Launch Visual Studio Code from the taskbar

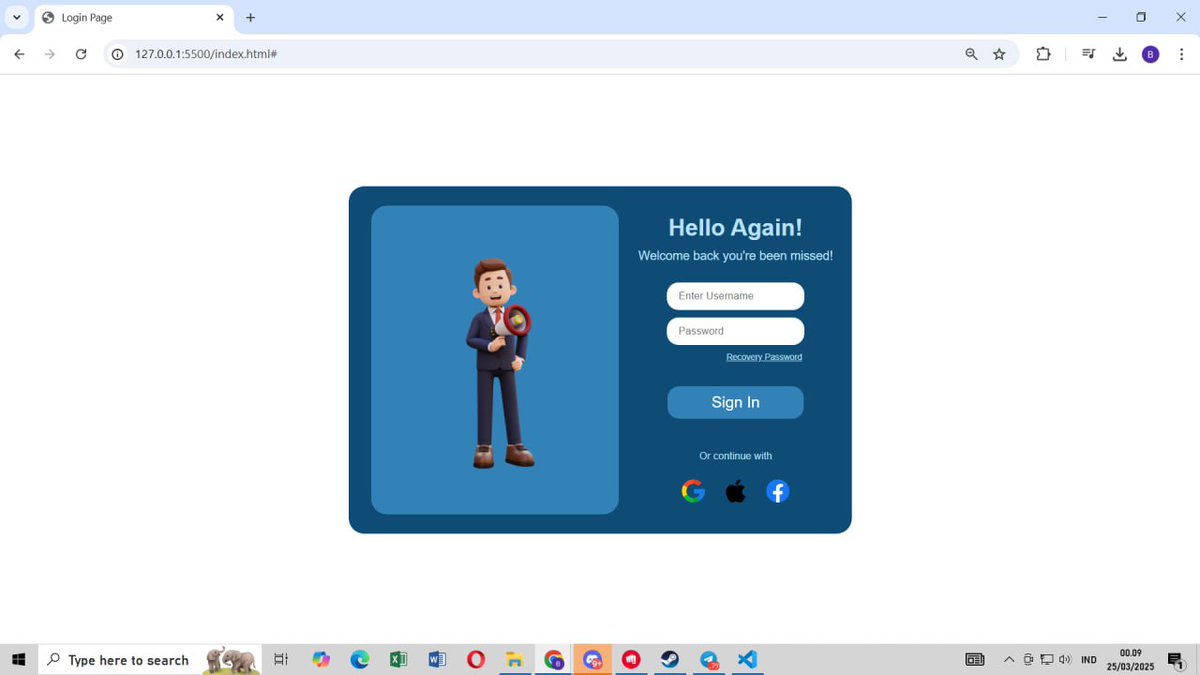tap(747, 659)
